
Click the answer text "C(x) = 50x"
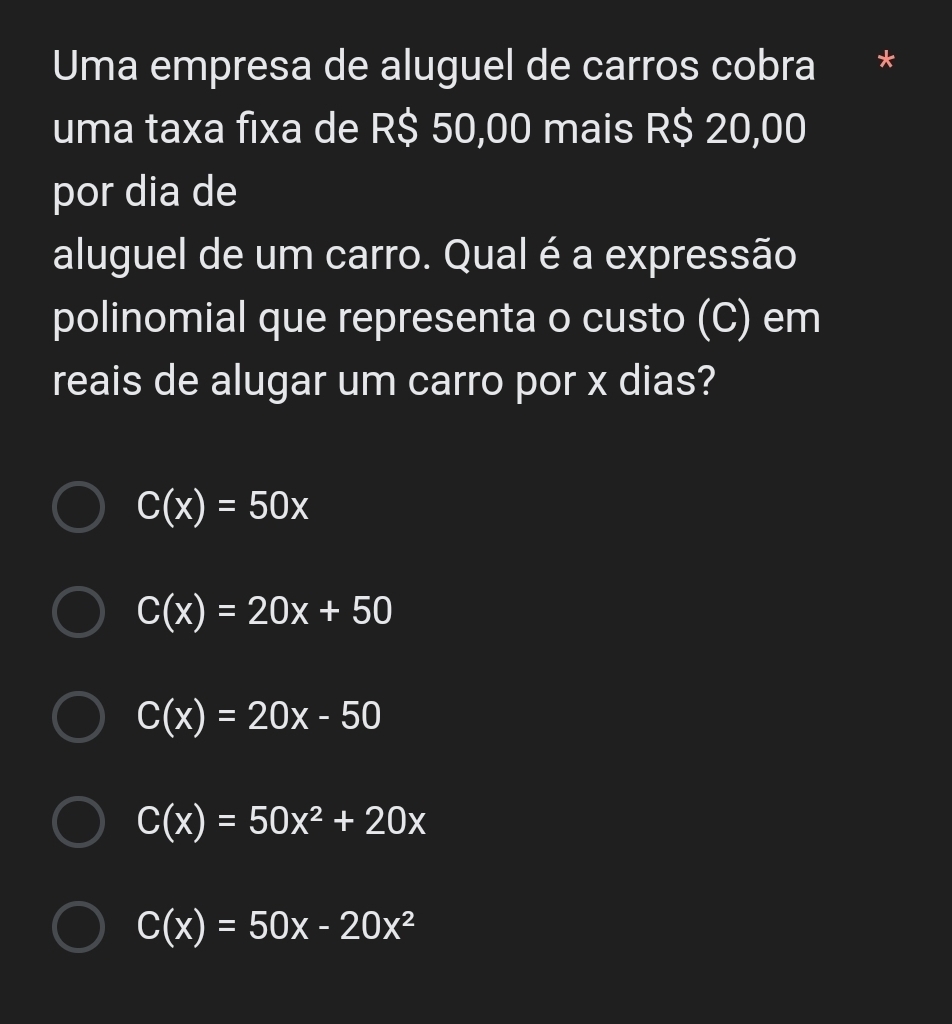pos(223,508)
